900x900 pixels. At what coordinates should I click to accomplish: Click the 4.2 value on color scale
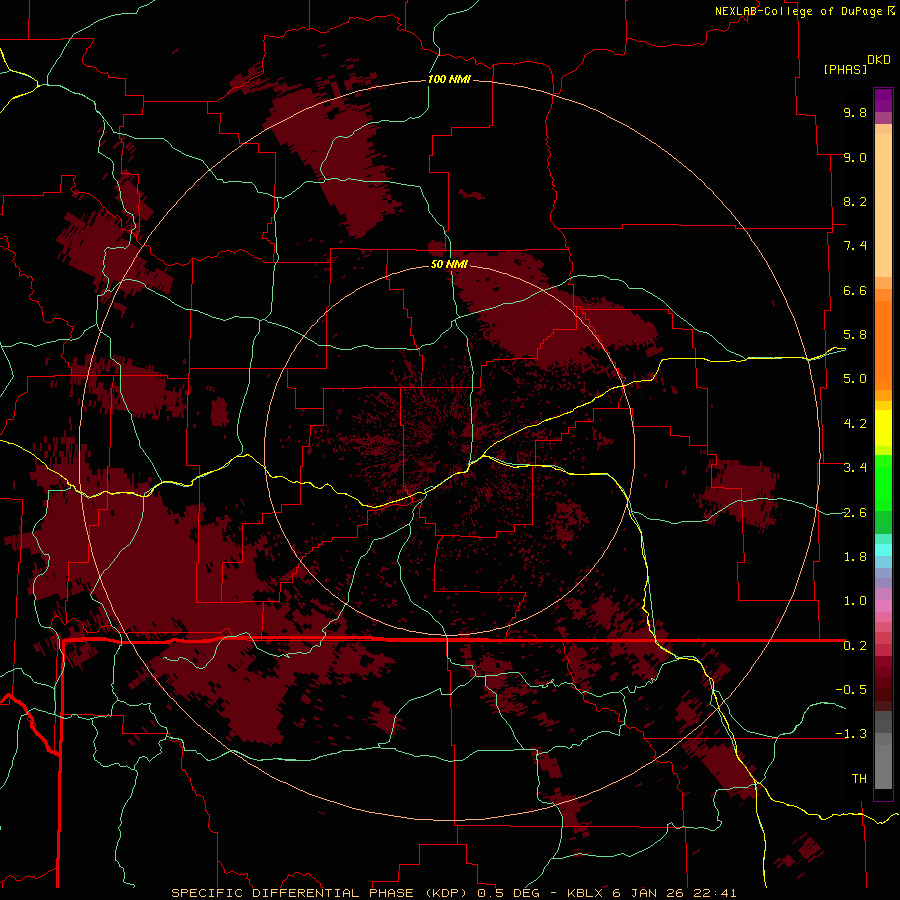tap(855, 424)
